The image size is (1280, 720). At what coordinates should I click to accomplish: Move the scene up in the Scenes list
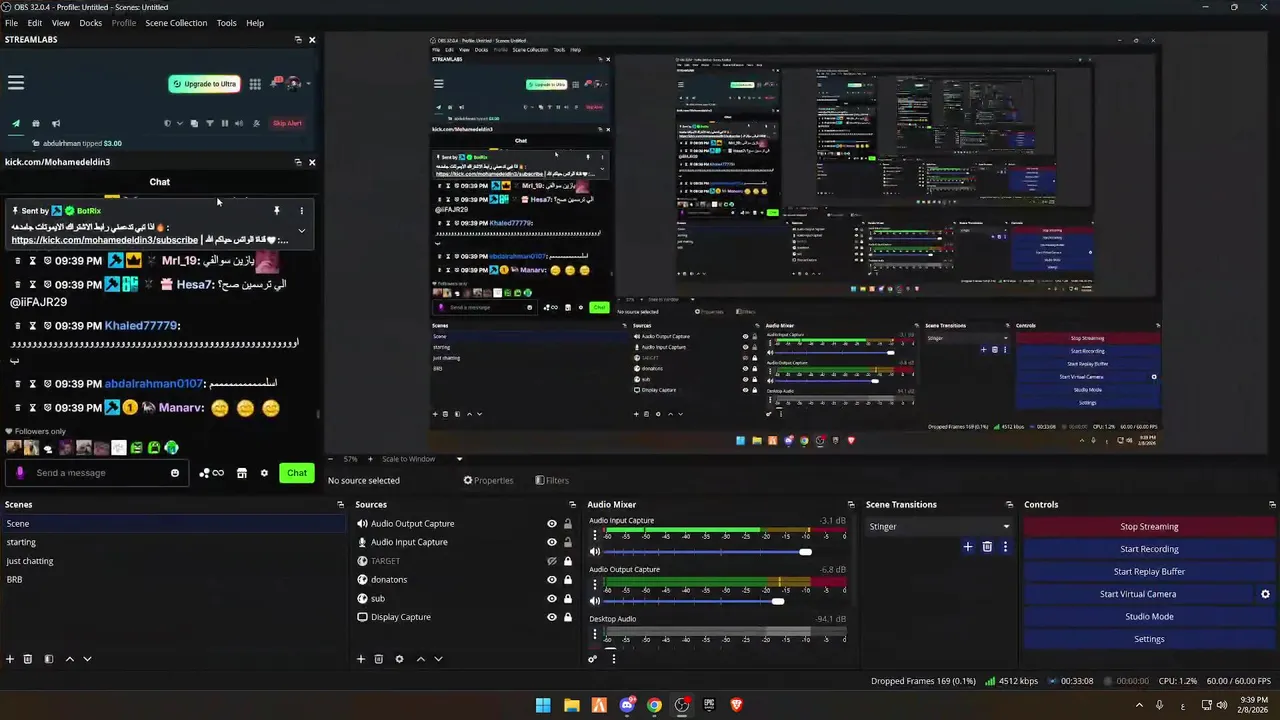pos(69,659)
